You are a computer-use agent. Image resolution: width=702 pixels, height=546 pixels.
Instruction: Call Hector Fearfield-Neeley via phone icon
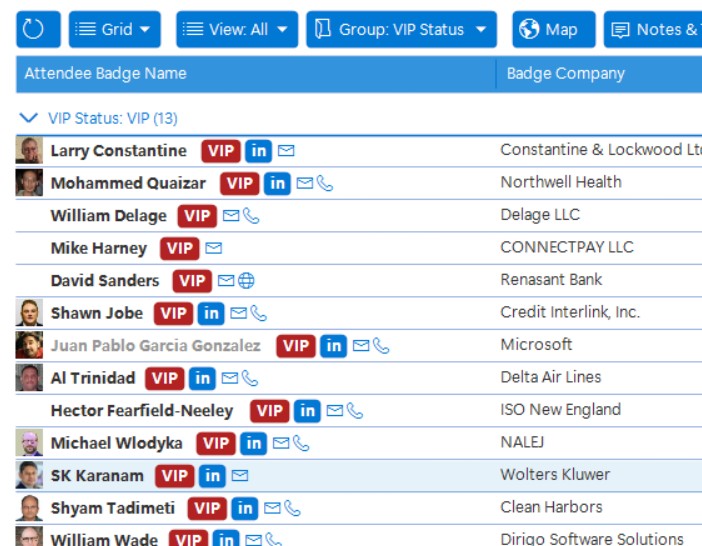pyautogui.click(x=354, y=411)
